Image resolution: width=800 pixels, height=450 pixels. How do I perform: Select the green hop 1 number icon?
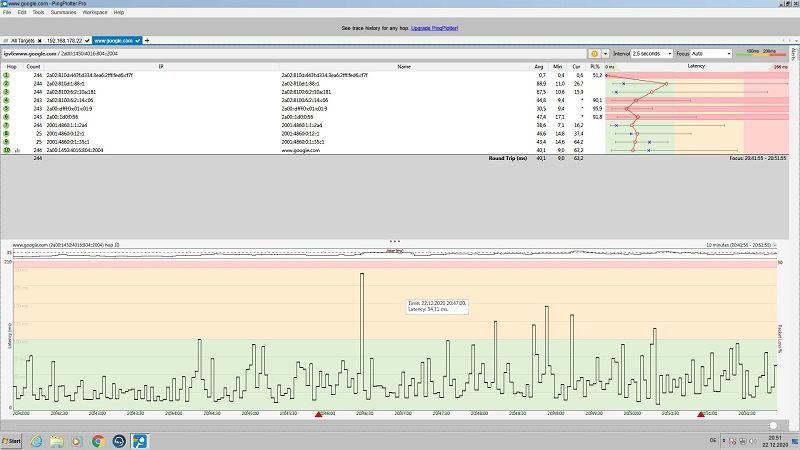7,75
